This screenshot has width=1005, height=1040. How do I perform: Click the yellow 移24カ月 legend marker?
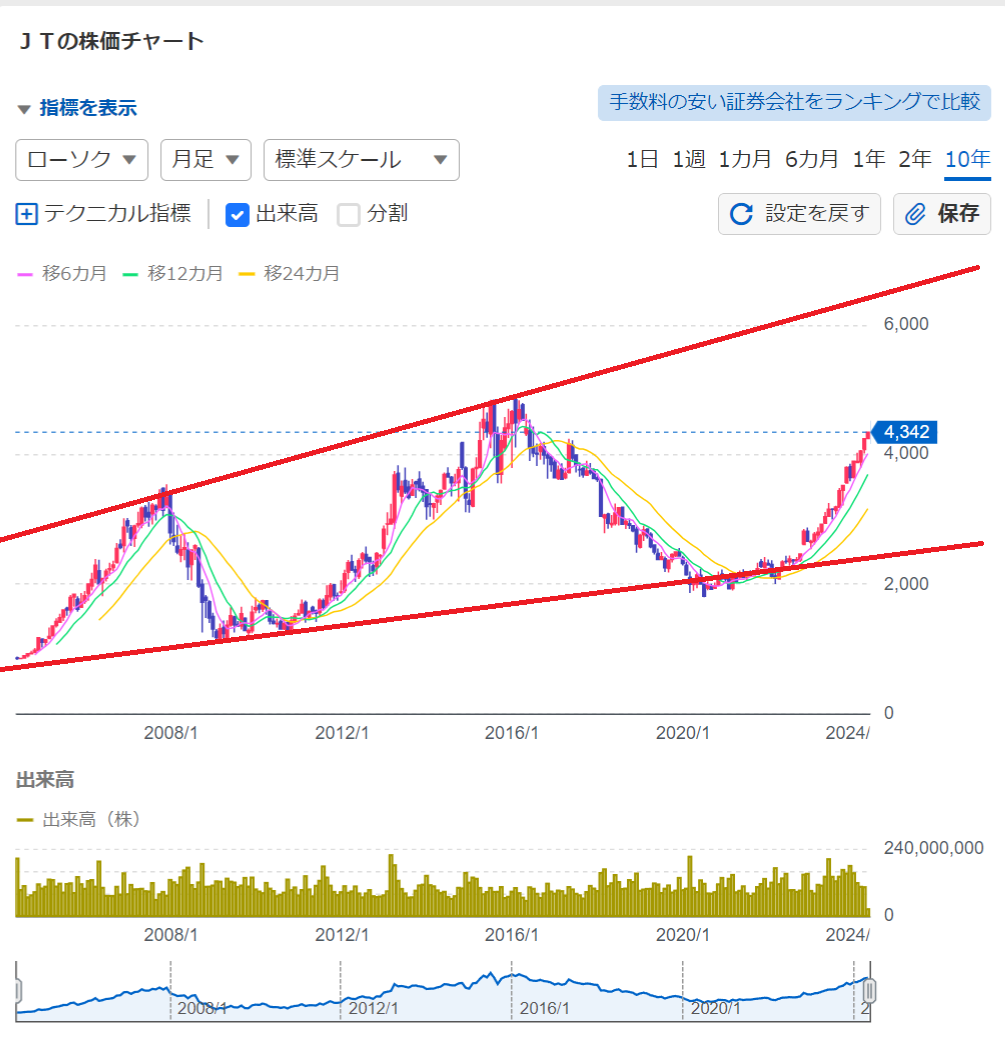coord(247,273)
